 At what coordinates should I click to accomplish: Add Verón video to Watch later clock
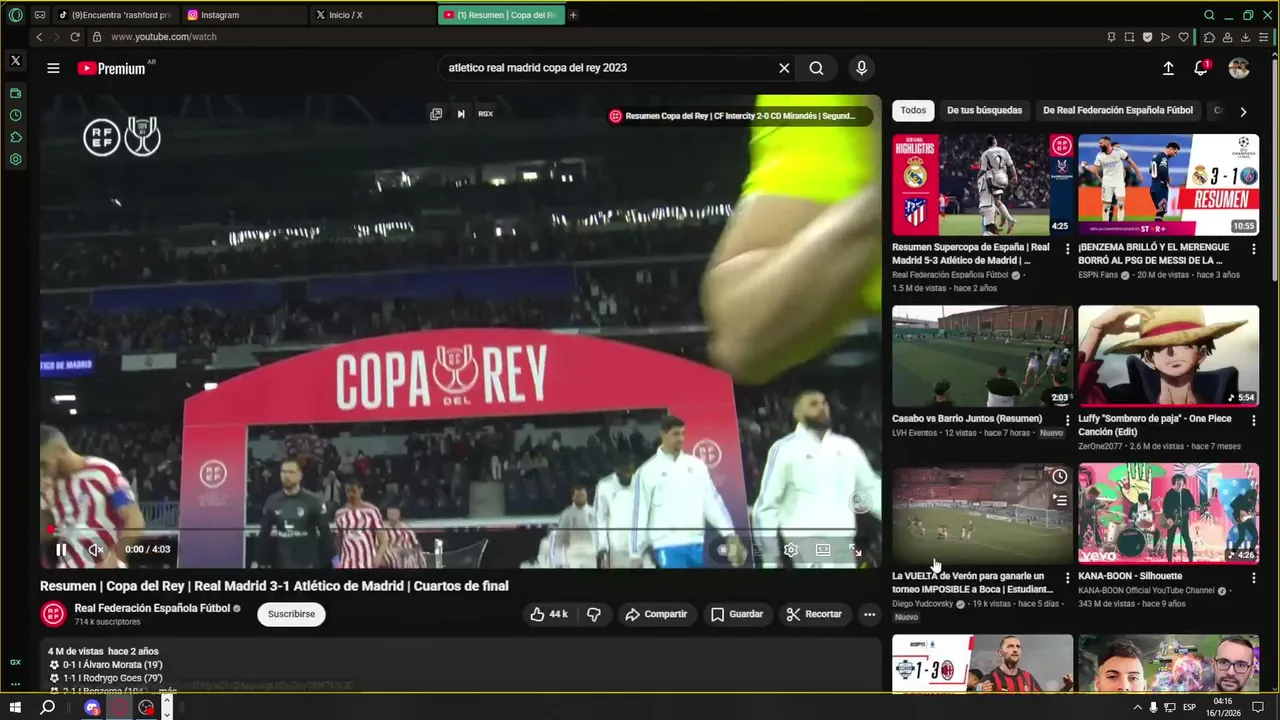click(x=1059, y=477)
